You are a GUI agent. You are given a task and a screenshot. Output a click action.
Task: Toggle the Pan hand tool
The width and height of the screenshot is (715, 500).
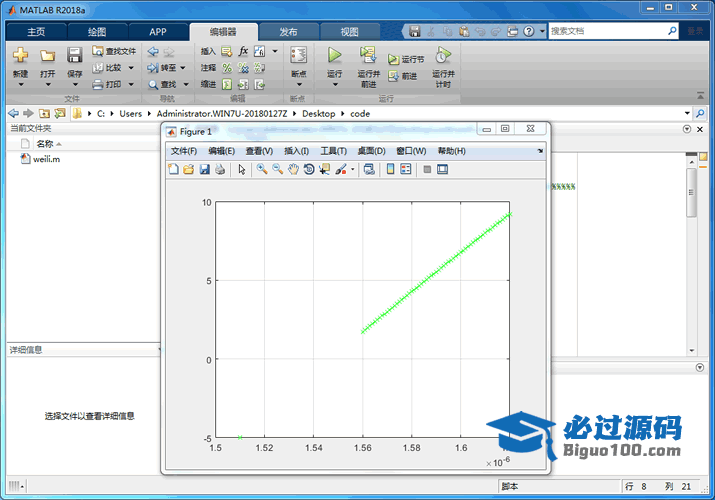pyautogui.click(x=293, y=170)
